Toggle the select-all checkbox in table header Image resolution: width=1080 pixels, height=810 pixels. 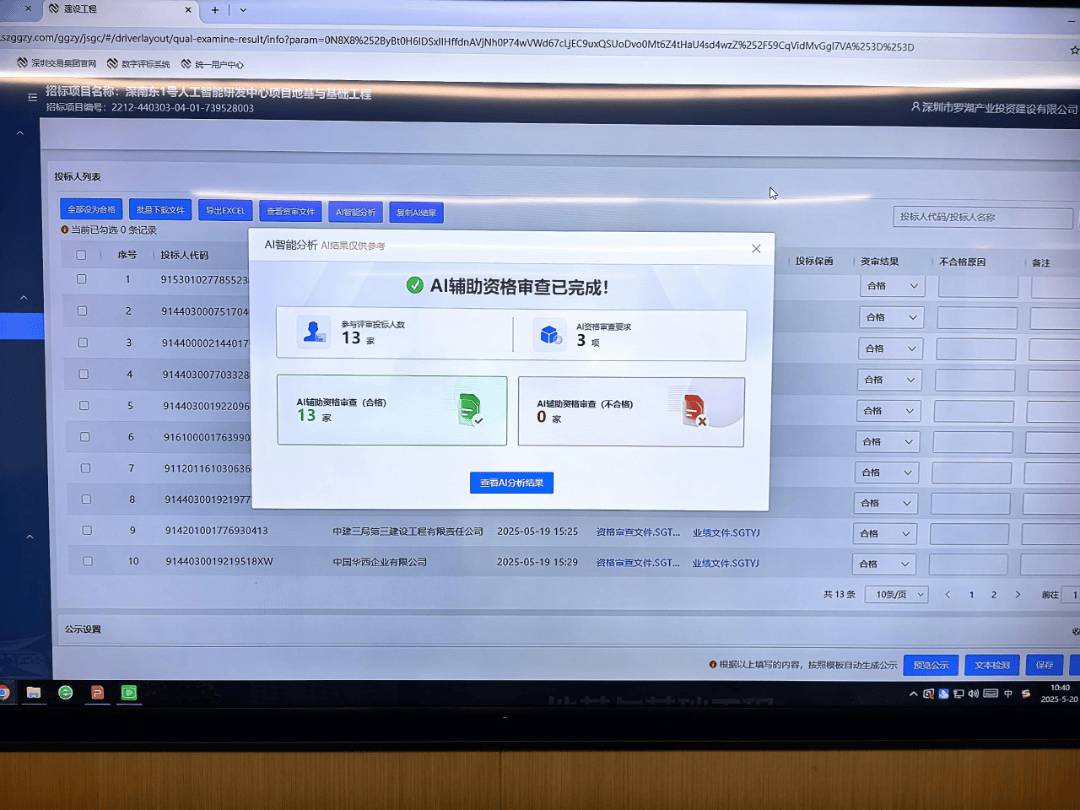coord(81,255)
